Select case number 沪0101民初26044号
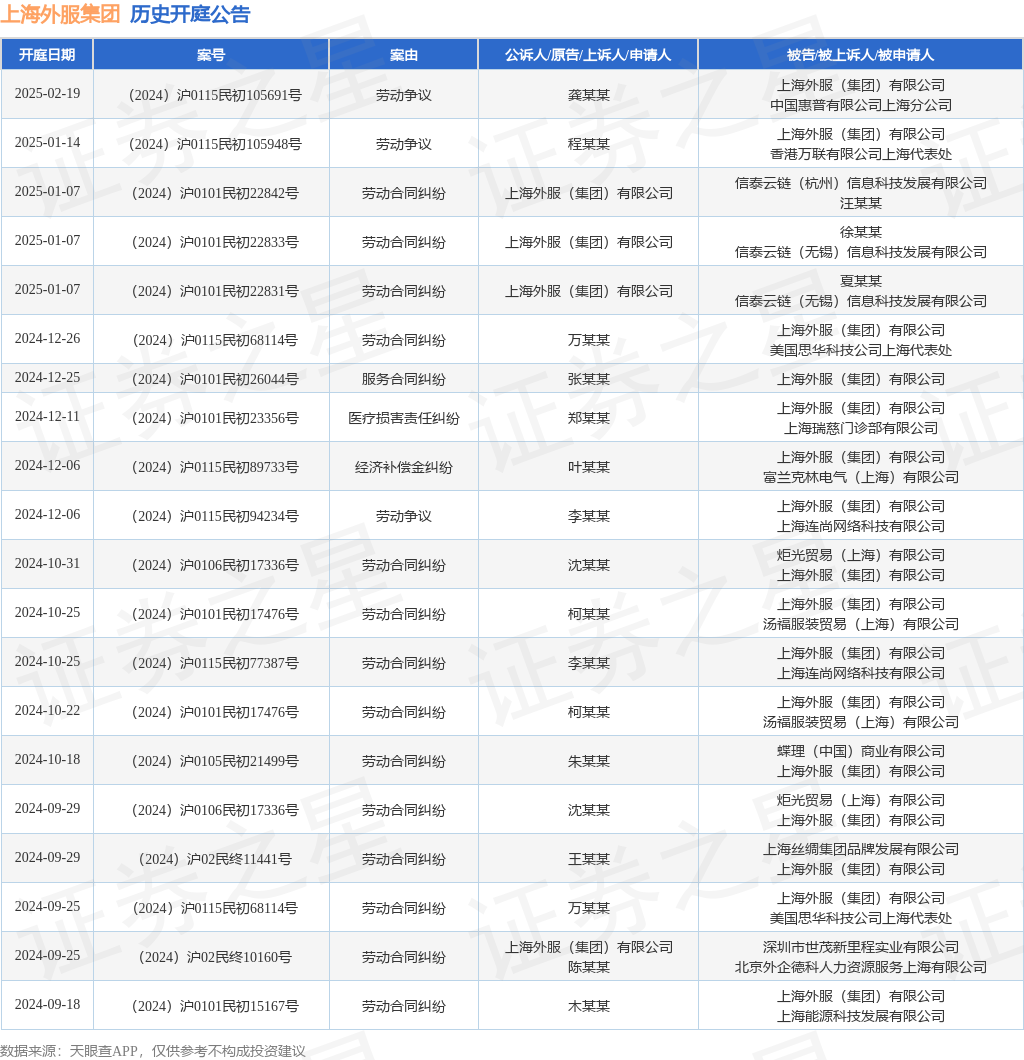This screenshot has width=1024, height=1060. click(x=239, y=379)
